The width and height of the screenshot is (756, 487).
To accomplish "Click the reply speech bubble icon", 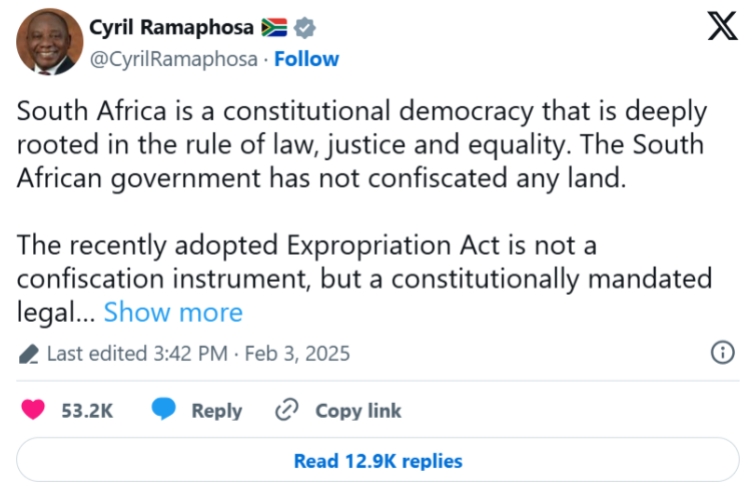I will coord(164,410).
